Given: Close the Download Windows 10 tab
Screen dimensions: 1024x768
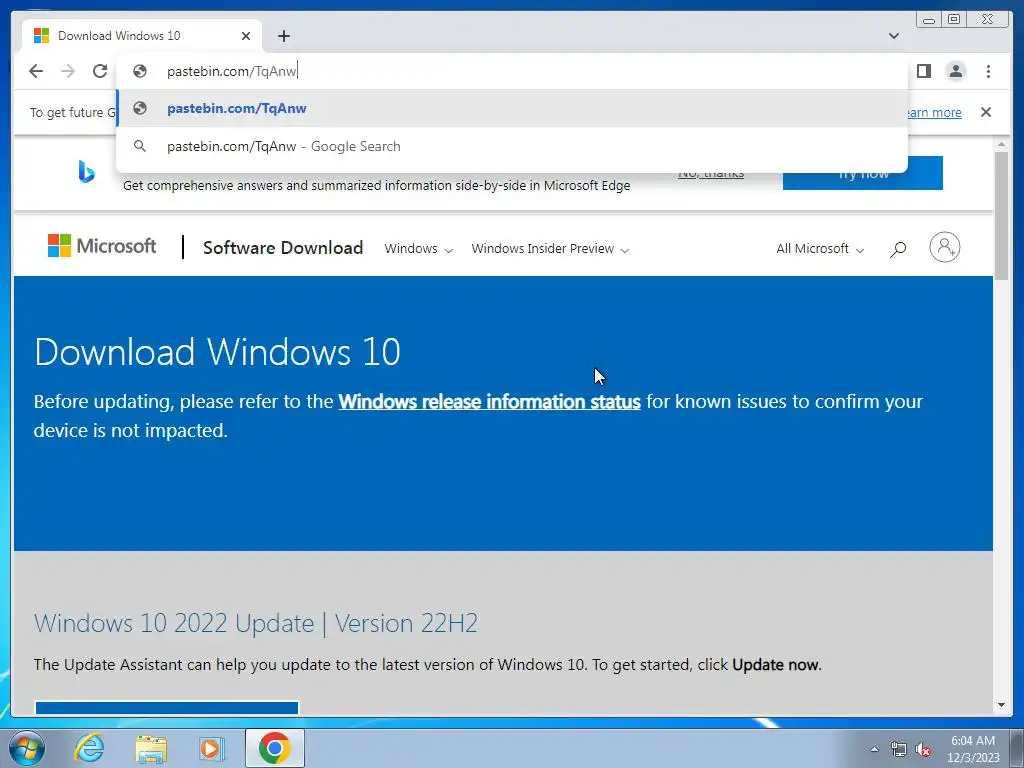Looking at the screenshot, I should tap(246, 36).
